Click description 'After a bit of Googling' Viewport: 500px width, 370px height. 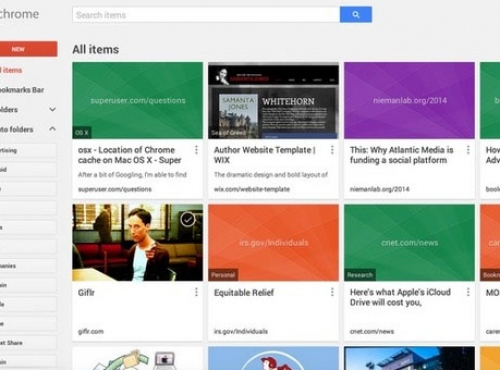tap(132, 175)
